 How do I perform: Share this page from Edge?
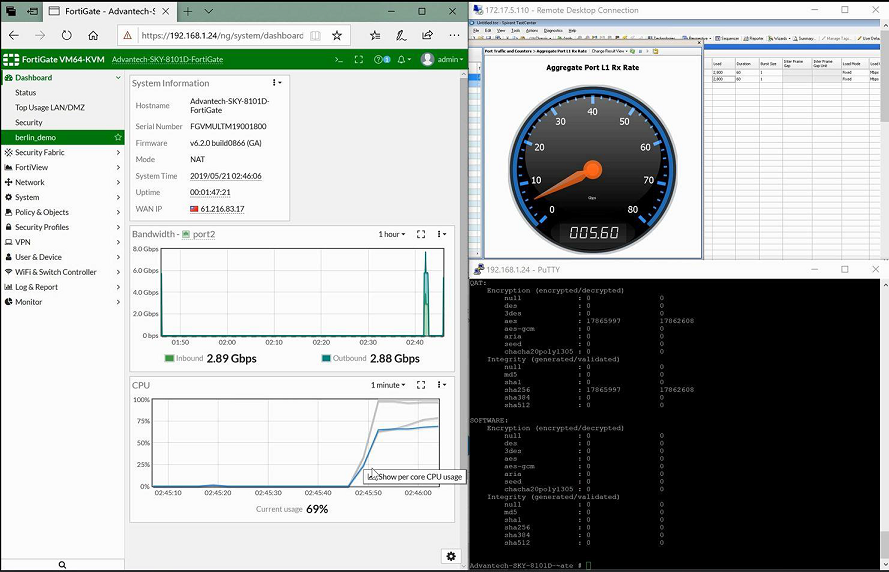(x=427, y=35)
